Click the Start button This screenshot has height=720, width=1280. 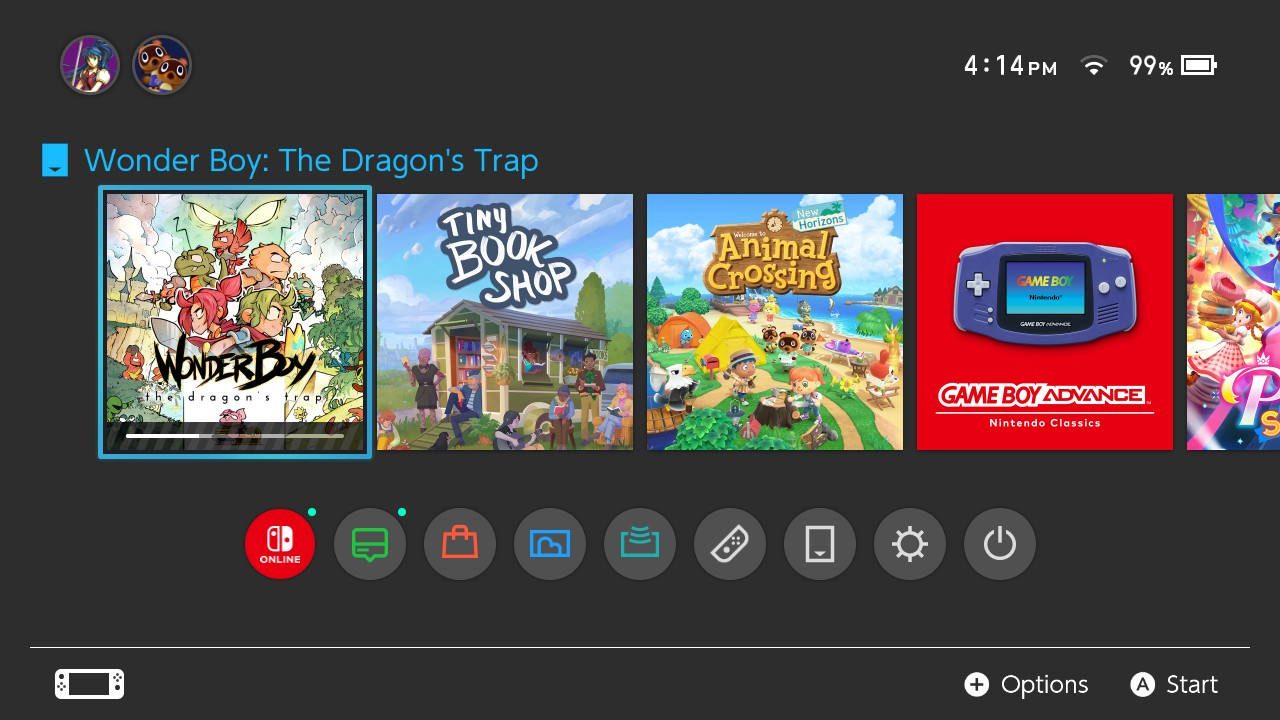tap(1174, 684)
